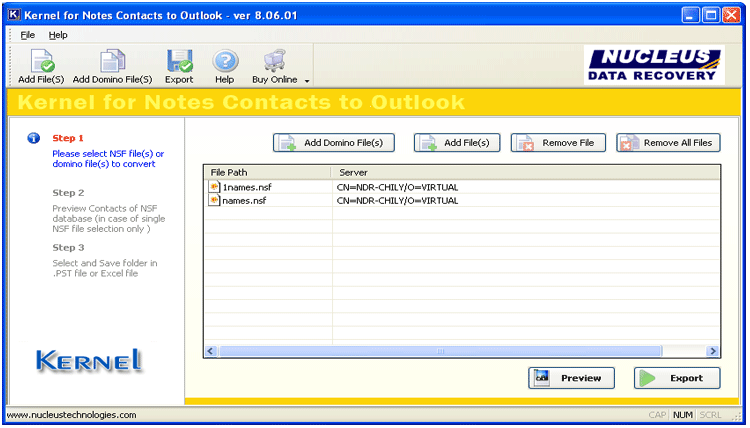Open Help via the question mark icon

(x=225, y=61)
